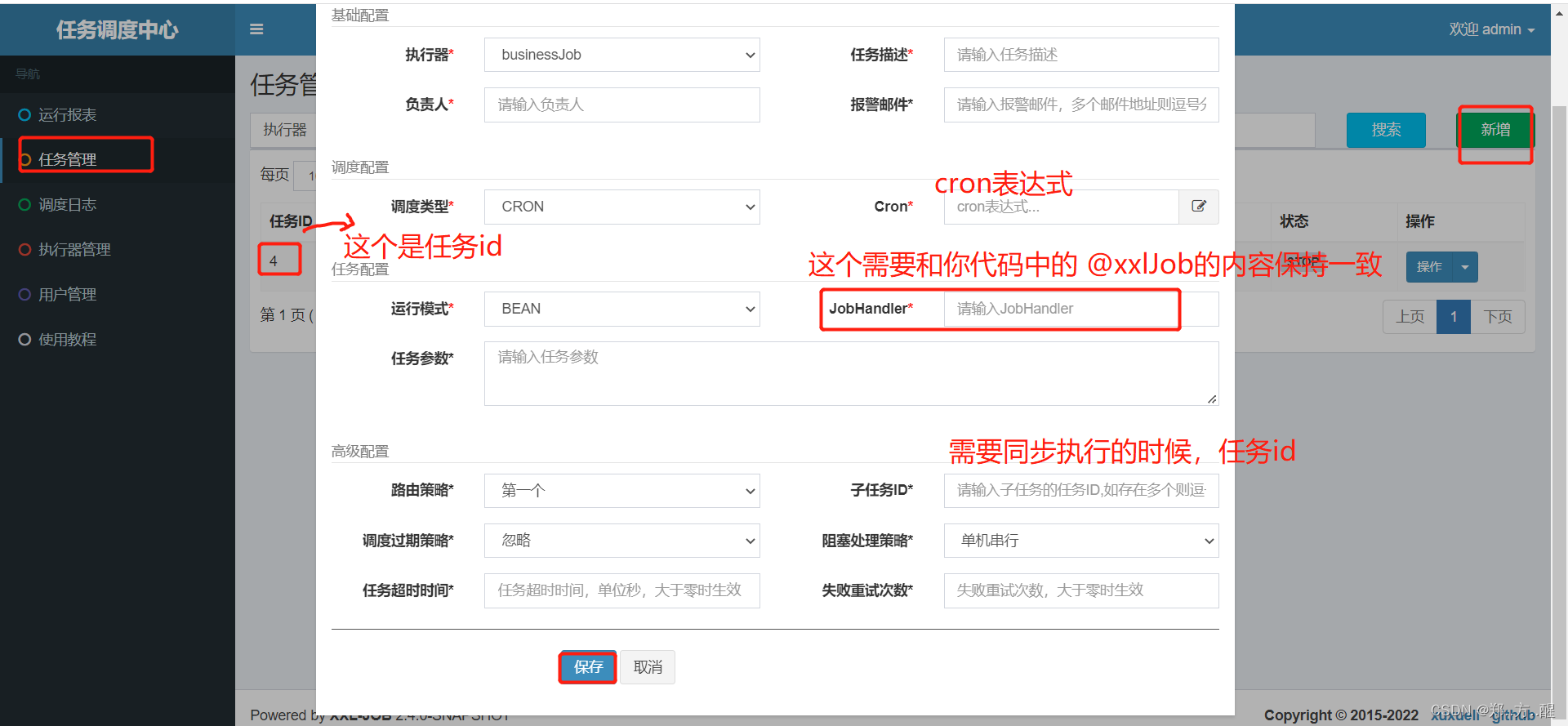Click the 使用教程 circle icon
Image resolution: width=1568 pixels, height=726 pixels.
pos(24,340)
